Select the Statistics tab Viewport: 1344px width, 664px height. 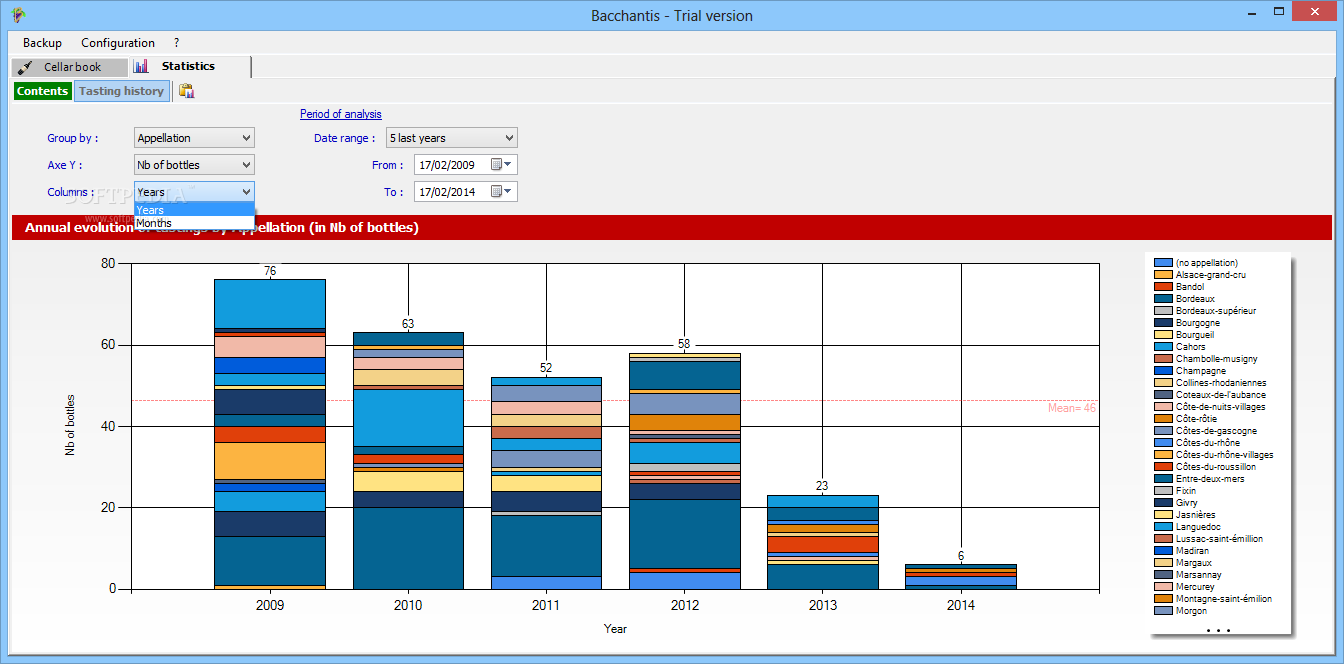pyautogui.click(x=189, y=66)
